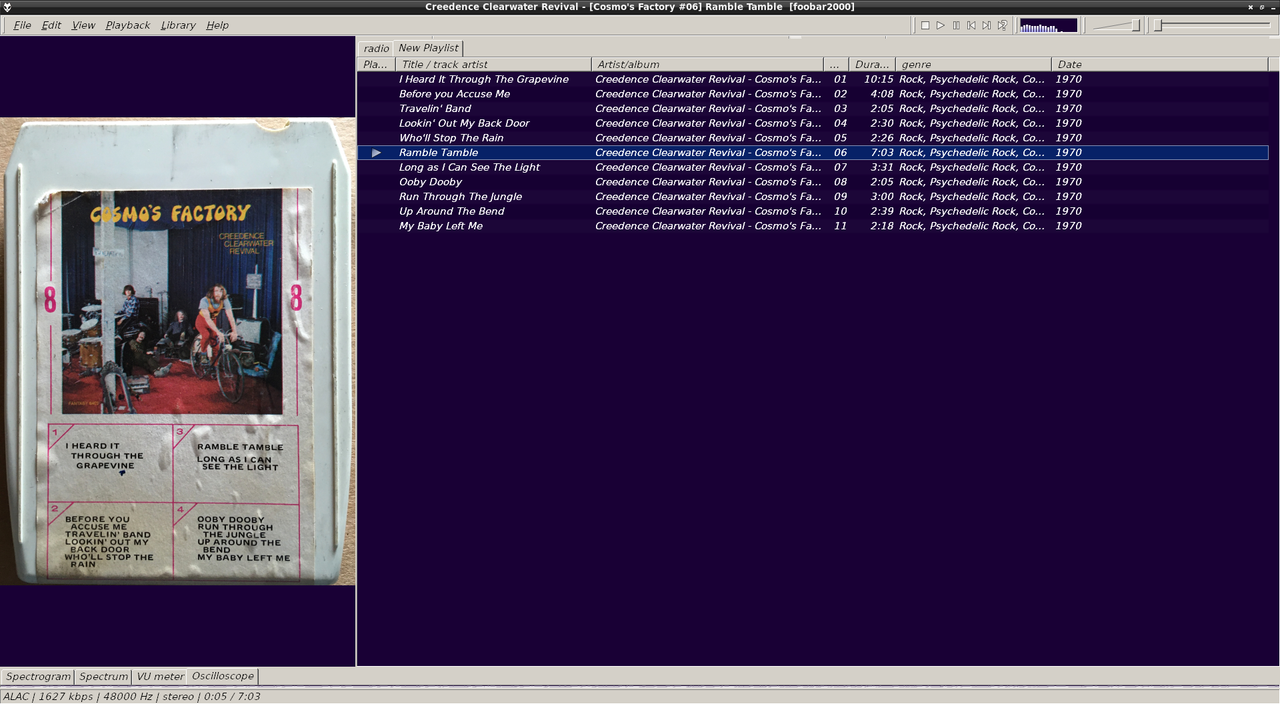
Task: Click track number 09 cell
Action: pos(840,197)
